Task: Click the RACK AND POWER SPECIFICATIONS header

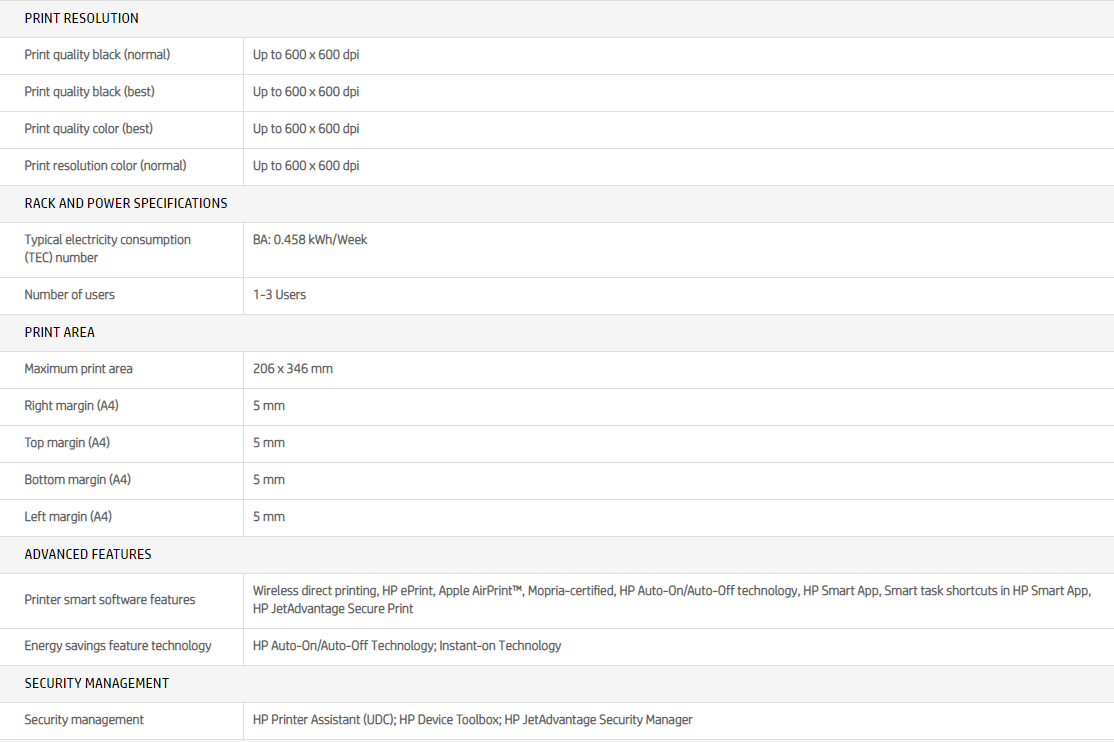Action: click(x=125, y=203)
